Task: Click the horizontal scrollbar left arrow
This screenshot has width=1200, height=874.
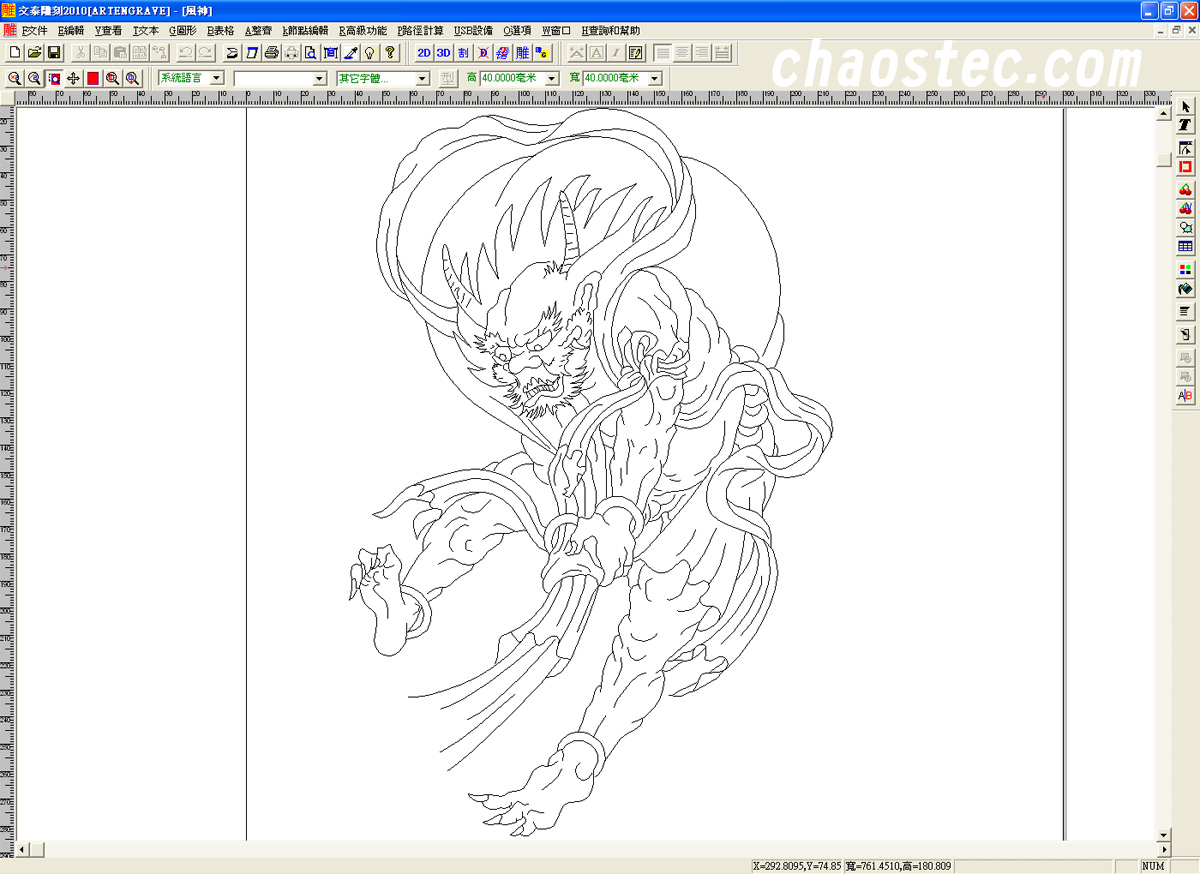Action: coord(23,850)
